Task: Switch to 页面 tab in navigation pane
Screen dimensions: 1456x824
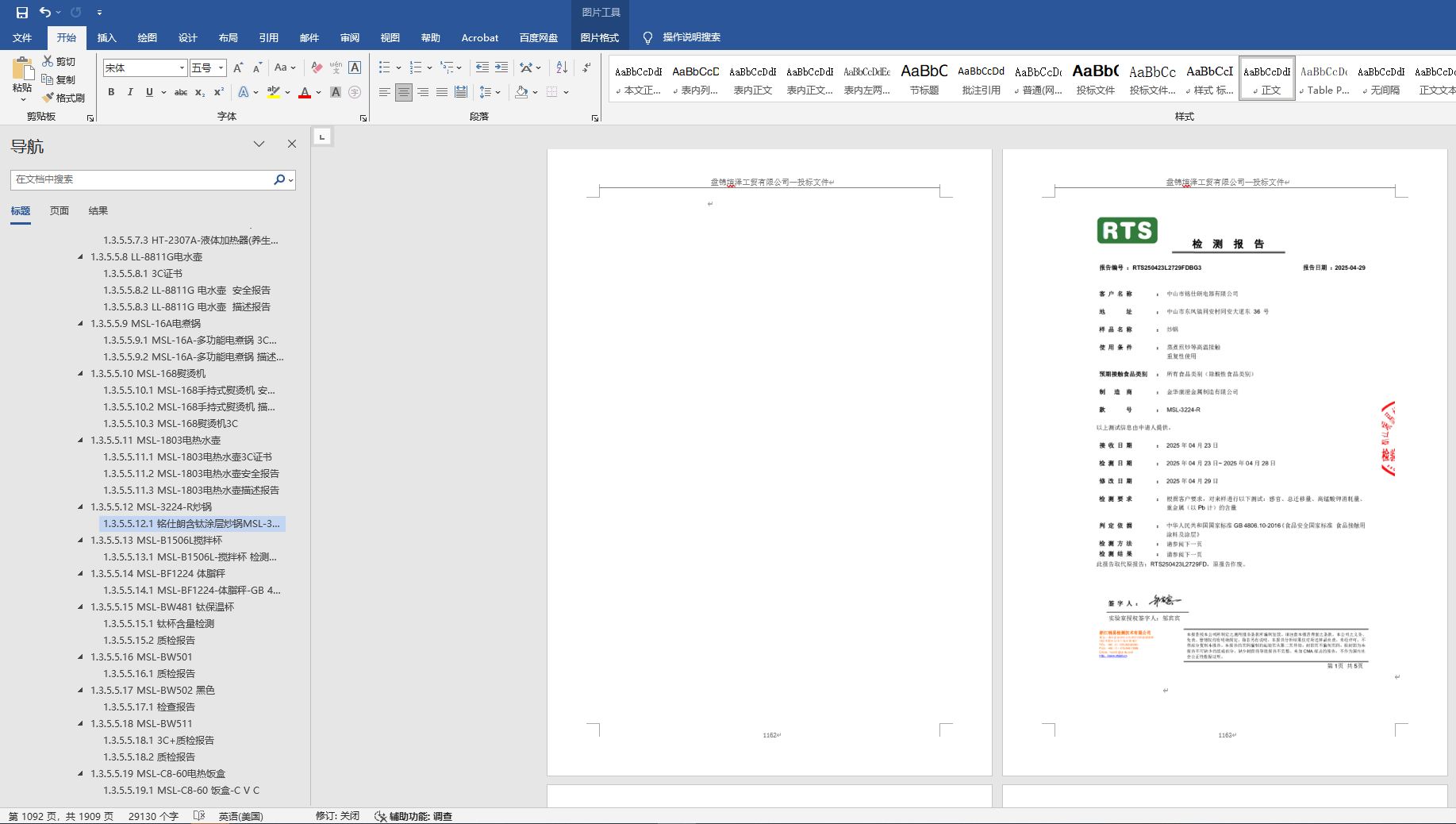Action: point(59,210)
